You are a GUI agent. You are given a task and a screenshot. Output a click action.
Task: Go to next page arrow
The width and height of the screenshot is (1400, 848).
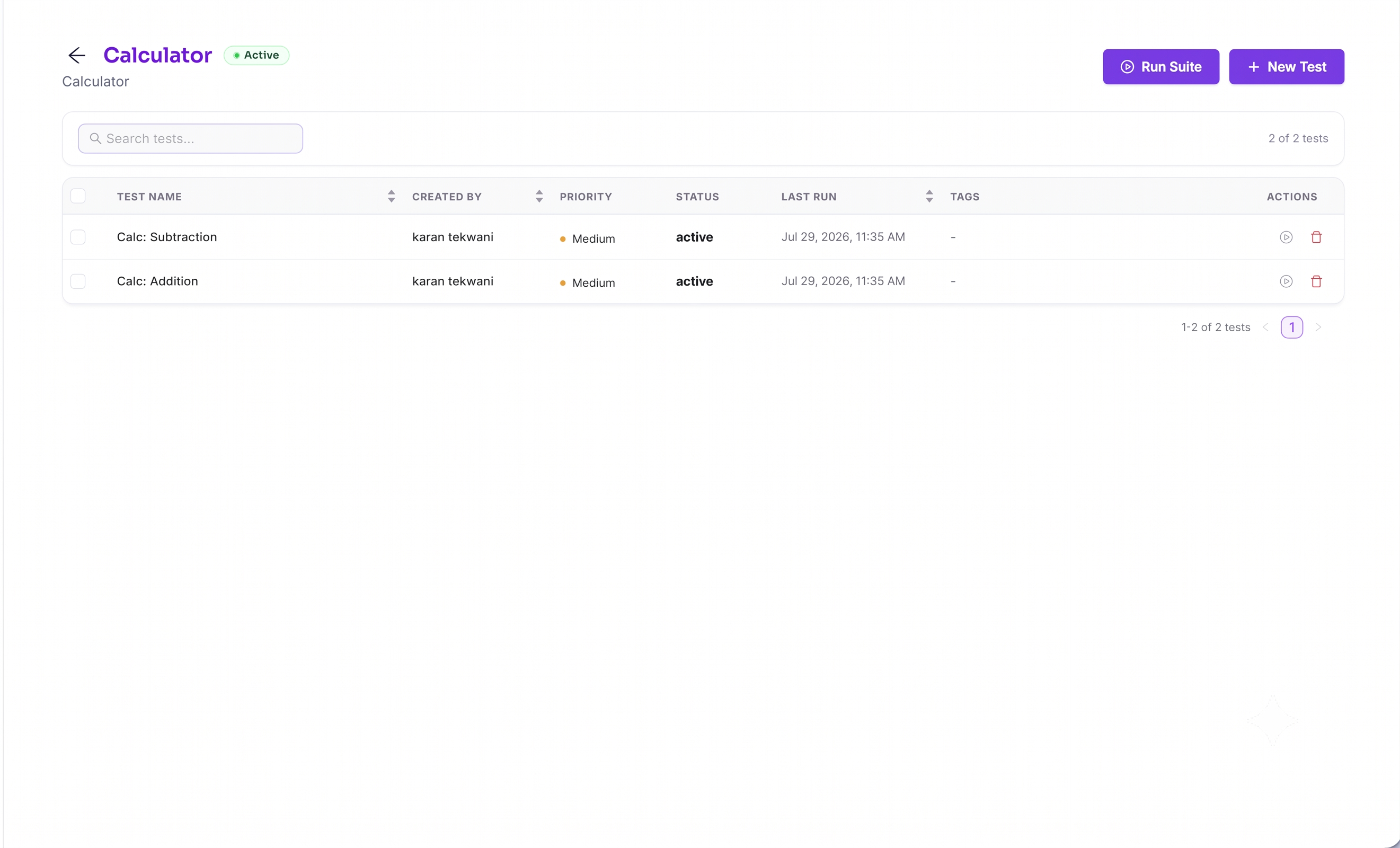tap(1318, 328)
